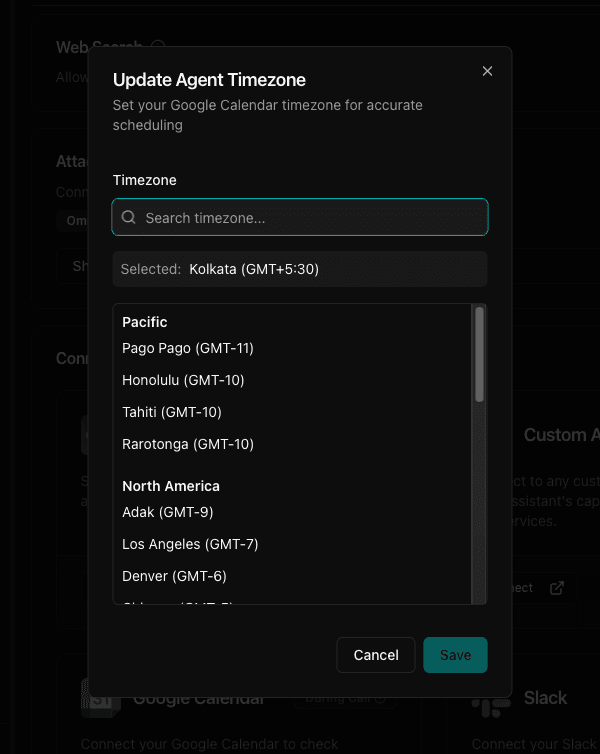600x754 pixels.
Task: Click the North America region header
Action: tap(171, 486)
